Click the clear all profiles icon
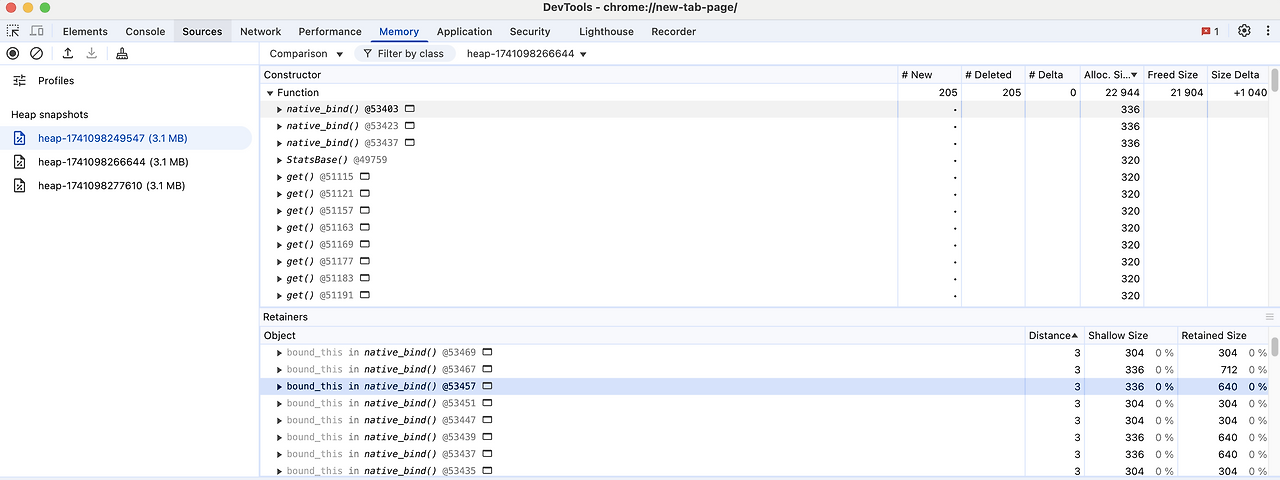Image resolution: width=1280 pixels, height=480 pixels. coord(37,53)
